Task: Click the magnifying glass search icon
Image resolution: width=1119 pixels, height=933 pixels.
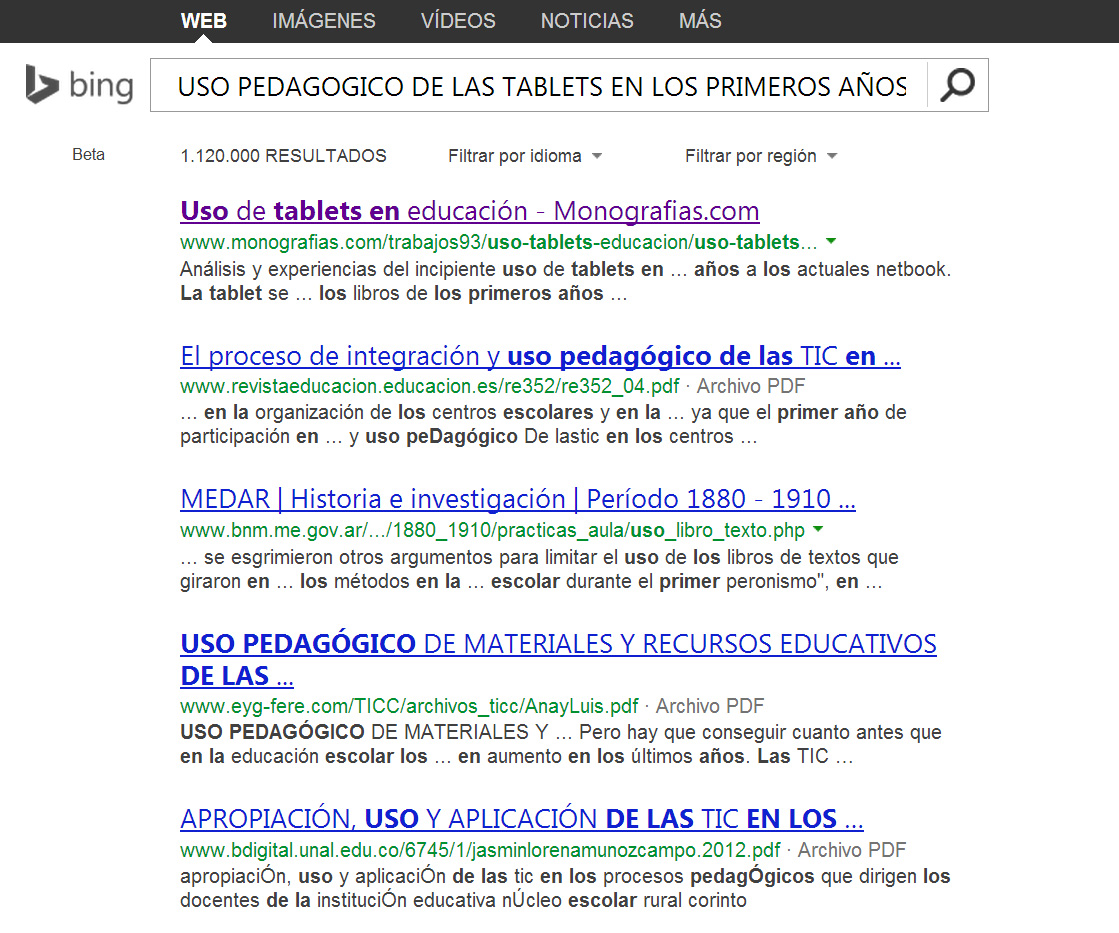Action: (957, 86)
